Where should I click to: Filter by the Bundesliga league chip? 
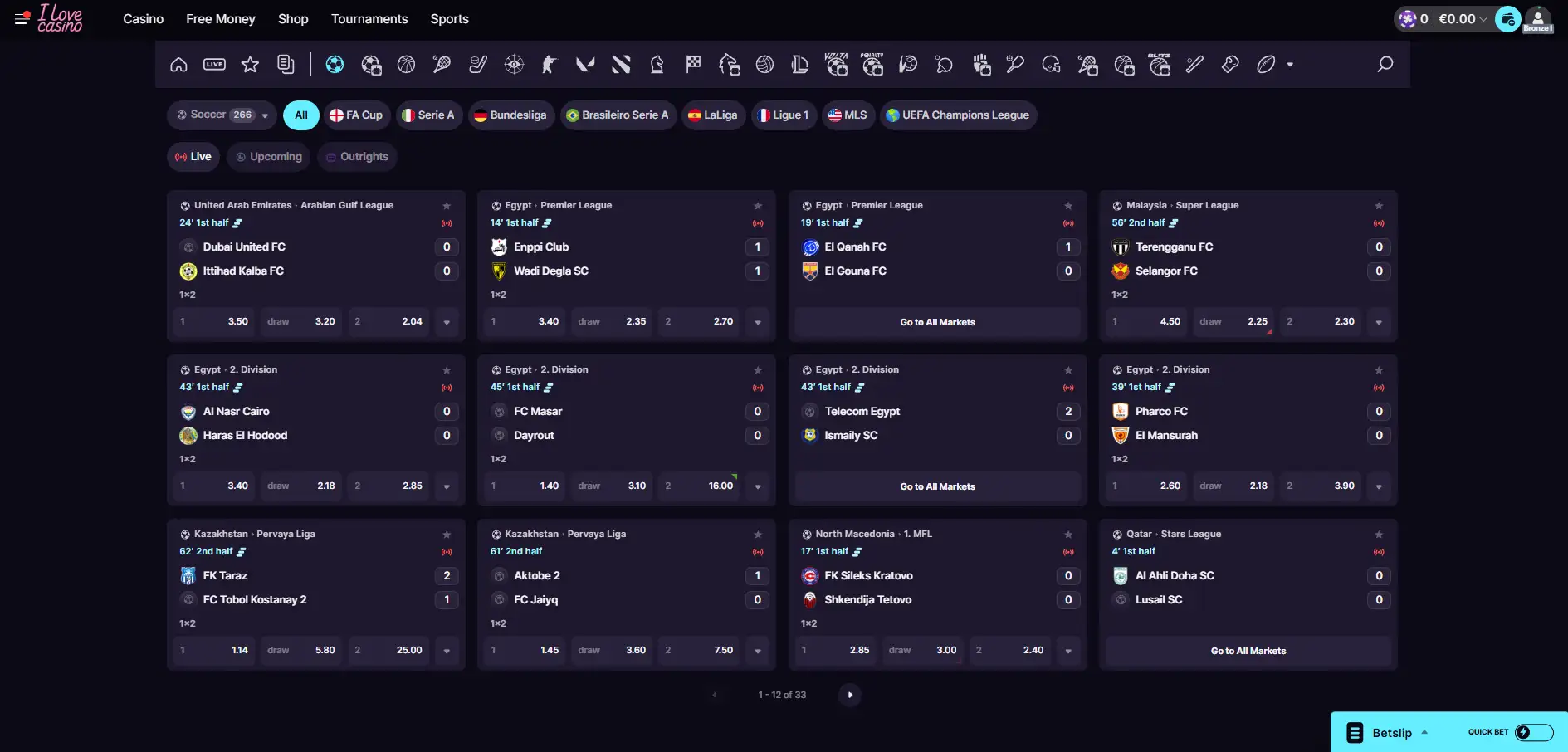(x=510, y=115)
